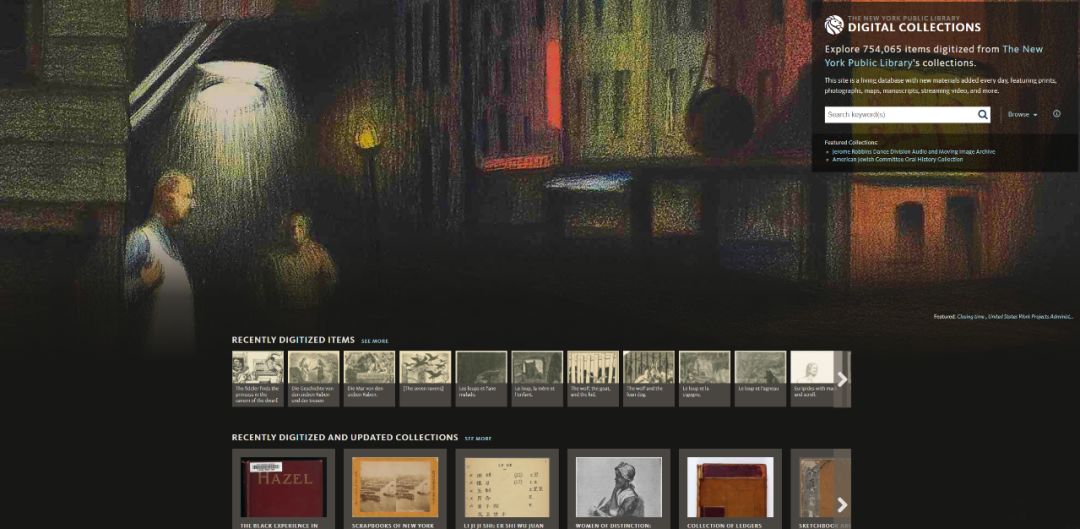Advance the recently digitized items carousel arrow
Image resolution: width=1080 pixels, height=529 pixels.
tap(842, 379)
